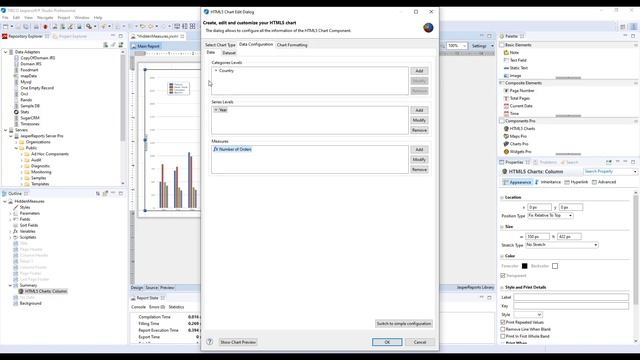Select the Sample DB data adapter
The width and height of the screenshot is (640, 360).
30,106
